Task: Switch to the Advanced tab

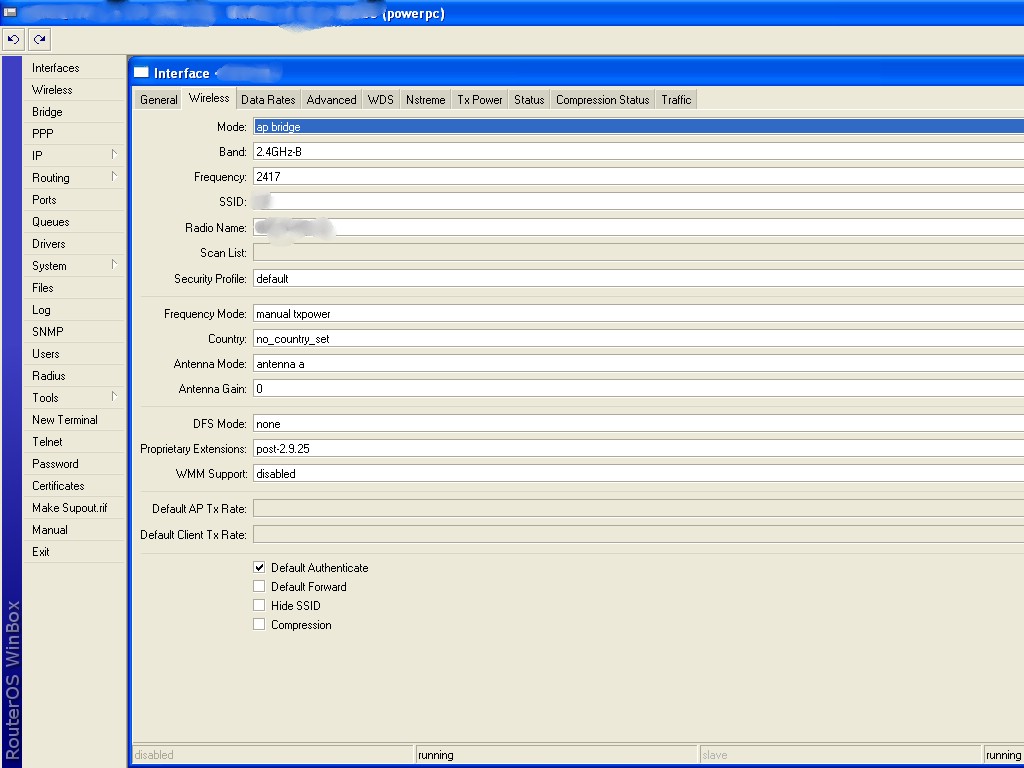Action: (331, 100)
